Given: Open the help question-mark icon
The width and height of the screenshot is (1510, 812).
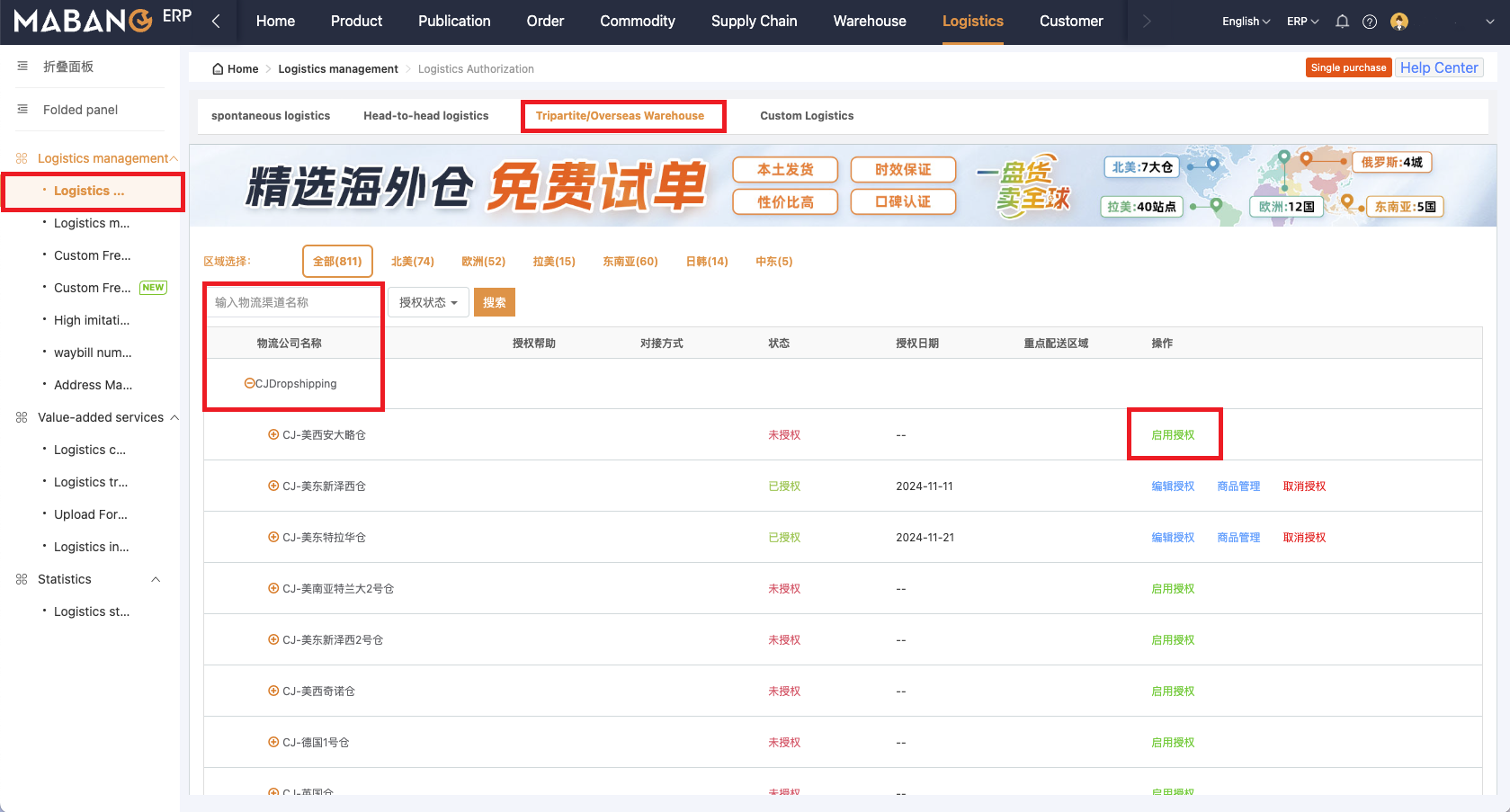Looking at the screenshot, I should [x=1370, y=21].
